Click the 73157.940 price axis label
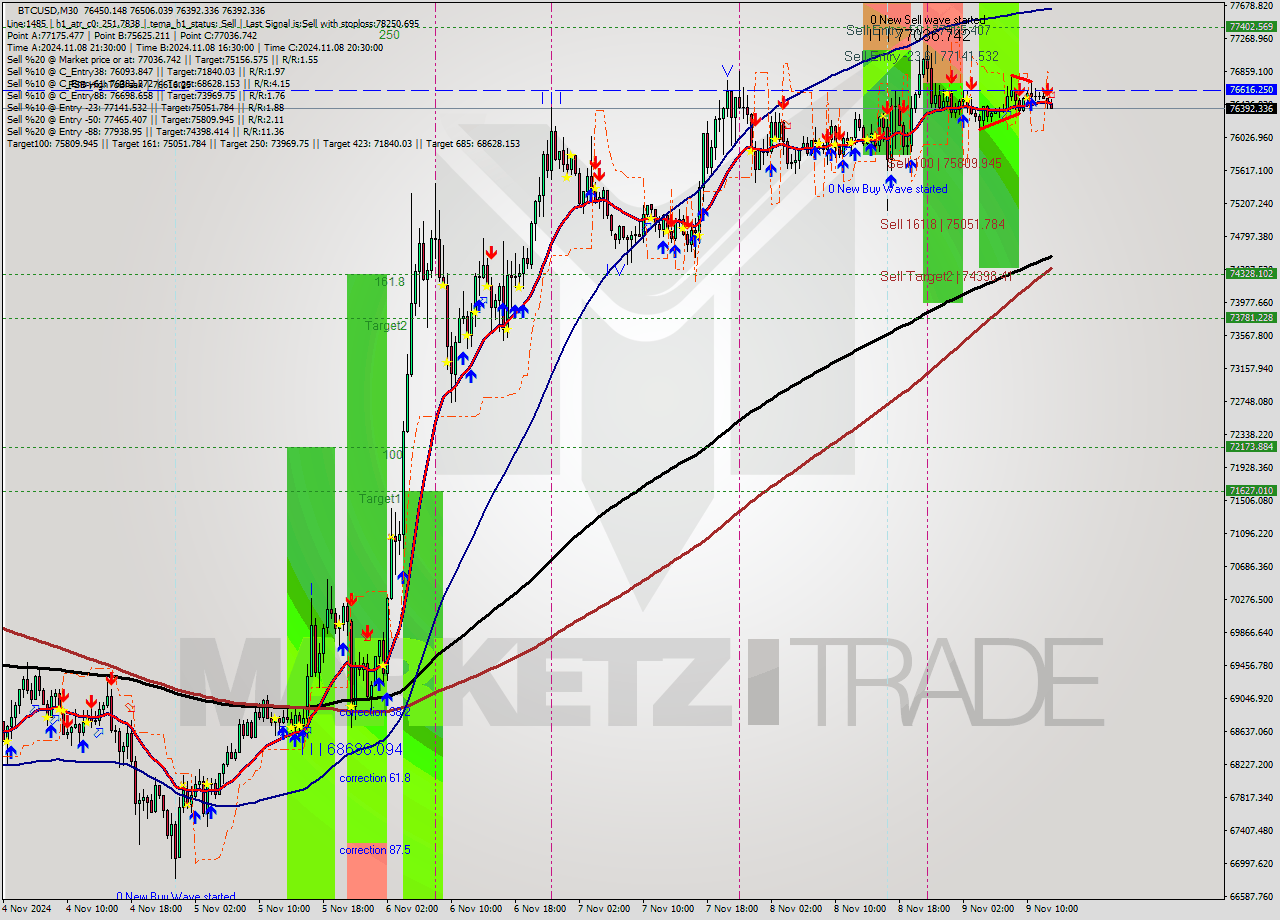 (x=1252, y=369)
